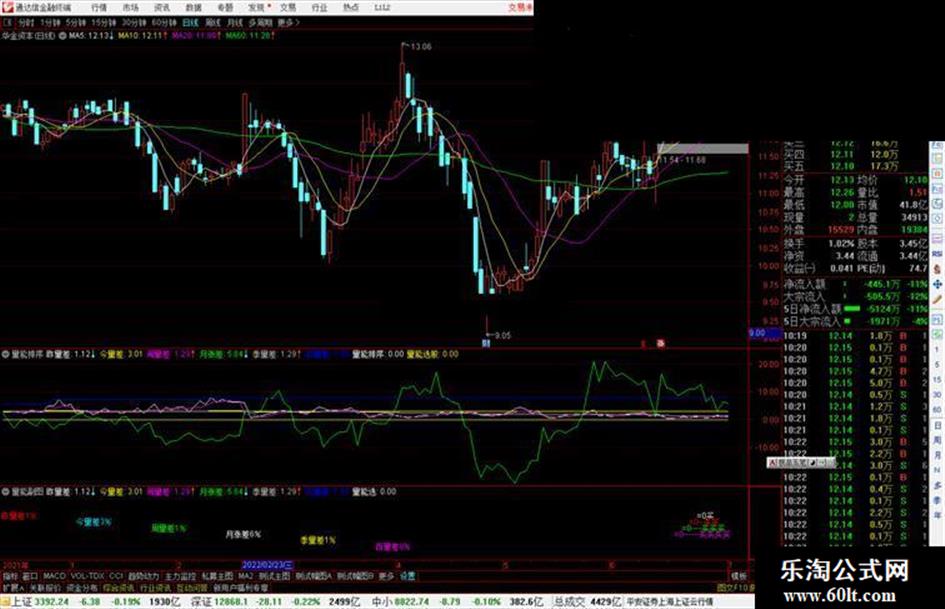Click the red 交易 button at top right

pos(518,7)
